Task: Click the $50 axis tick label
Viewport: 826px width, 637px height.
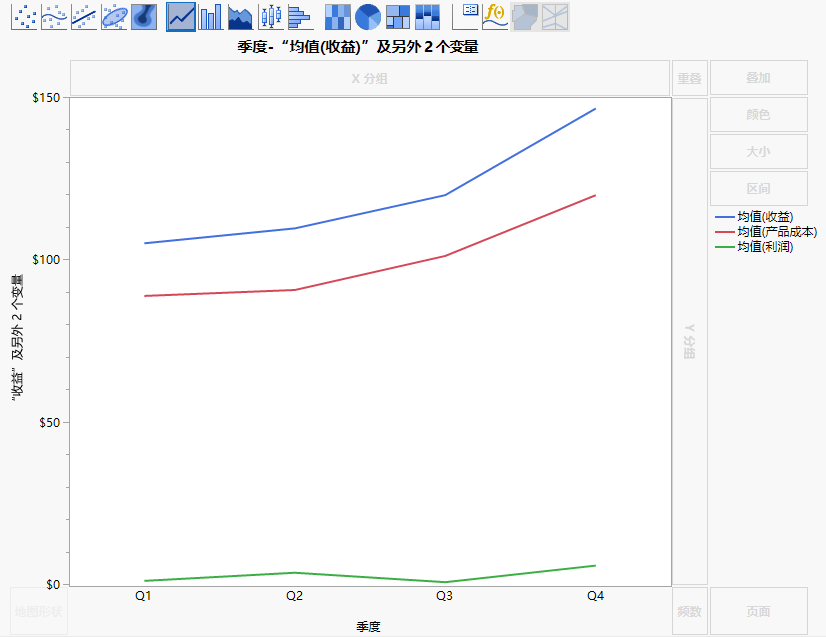Action: click(50, 423)
